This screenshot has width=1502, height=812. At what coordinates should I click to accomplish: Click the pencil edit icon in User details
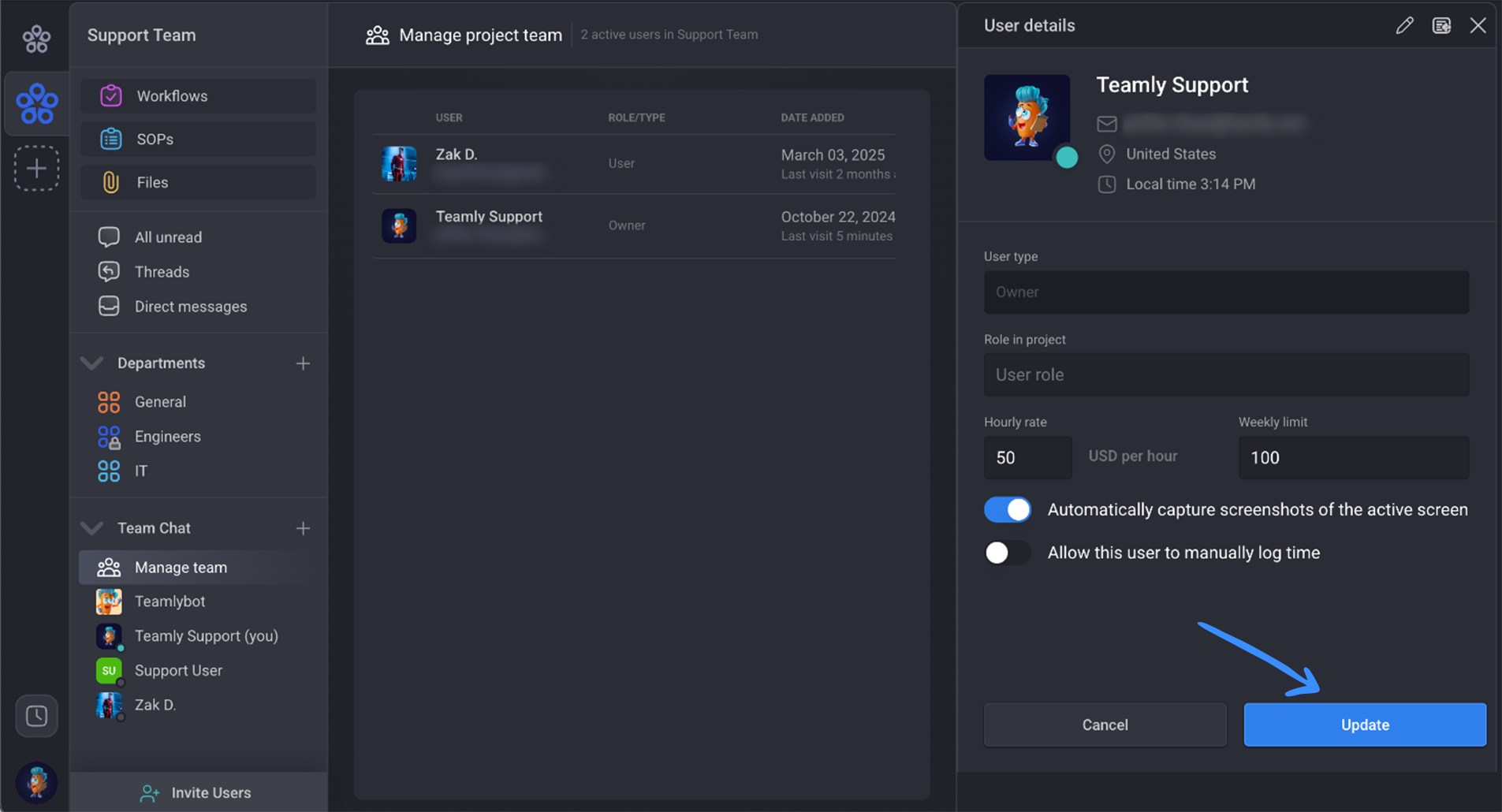tap(1404, 26)
